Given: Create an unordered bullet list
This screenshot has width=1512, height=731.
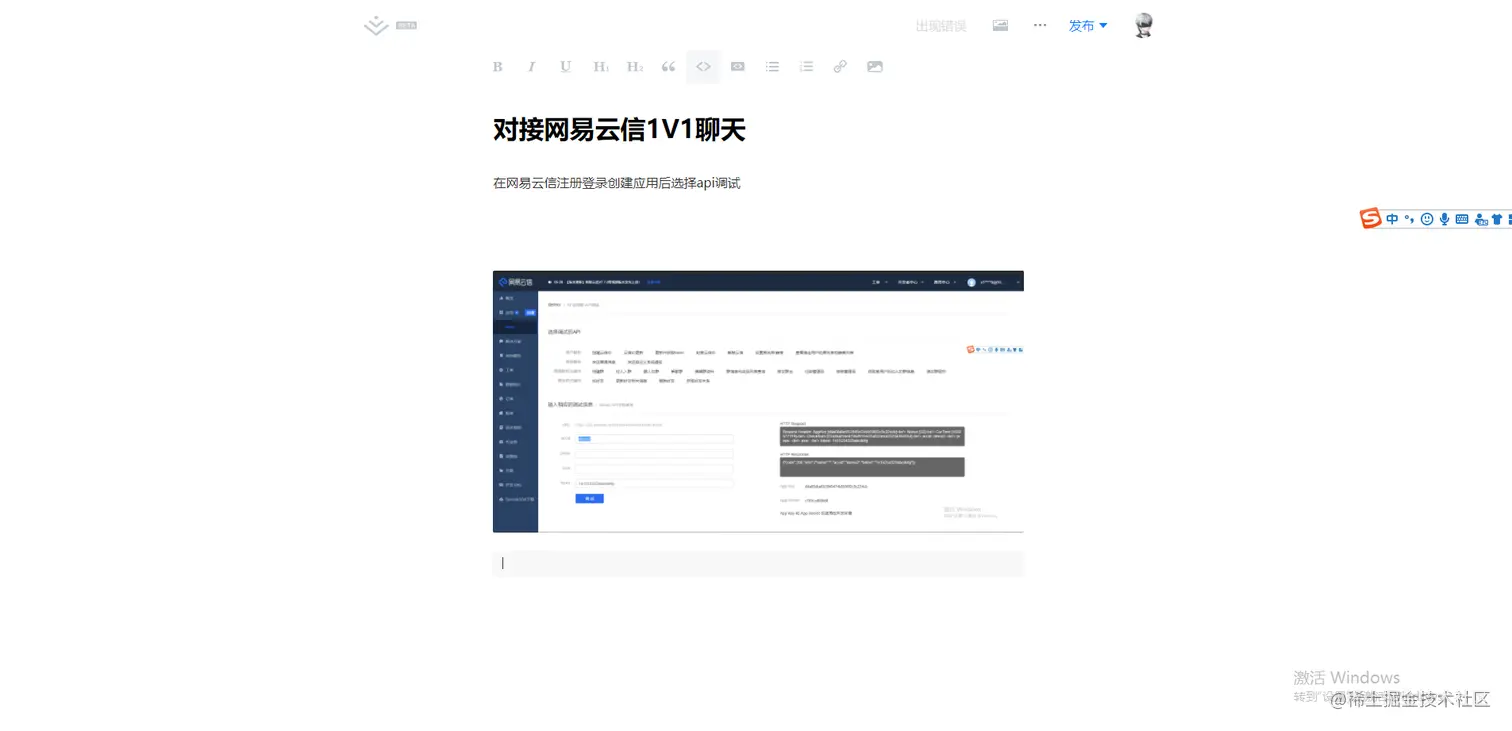Looking at the screenshot, I should point(772,67).
